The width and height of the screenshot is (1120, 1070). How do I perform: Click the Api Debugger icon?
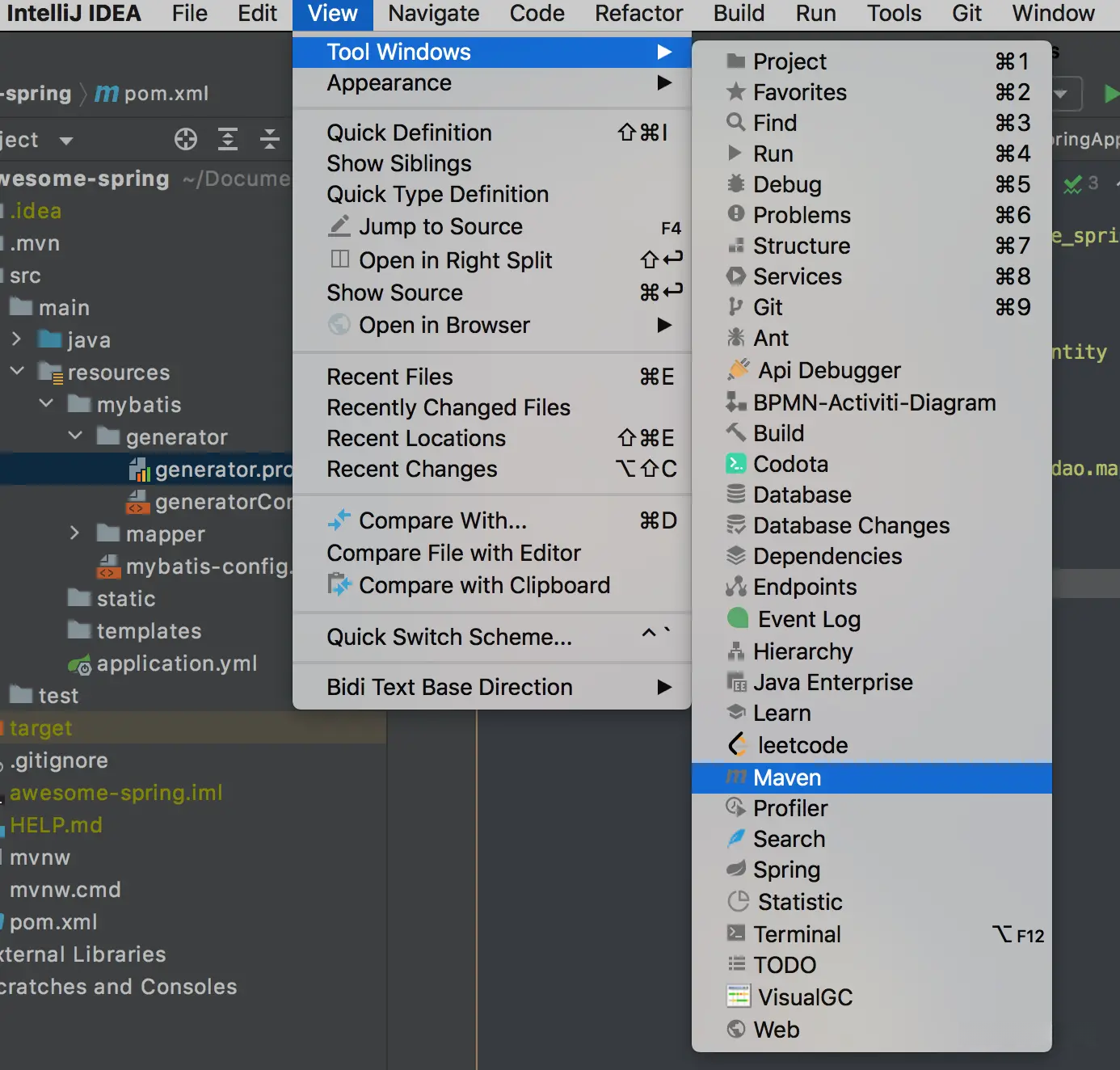(x=739, y=370)
